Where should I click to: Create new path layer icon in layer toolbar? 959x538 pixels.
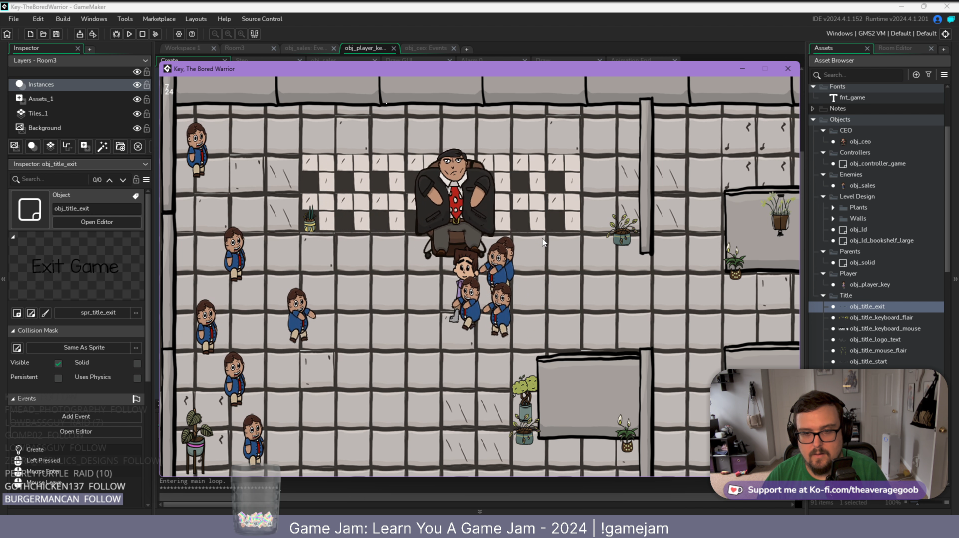[67, 146]
